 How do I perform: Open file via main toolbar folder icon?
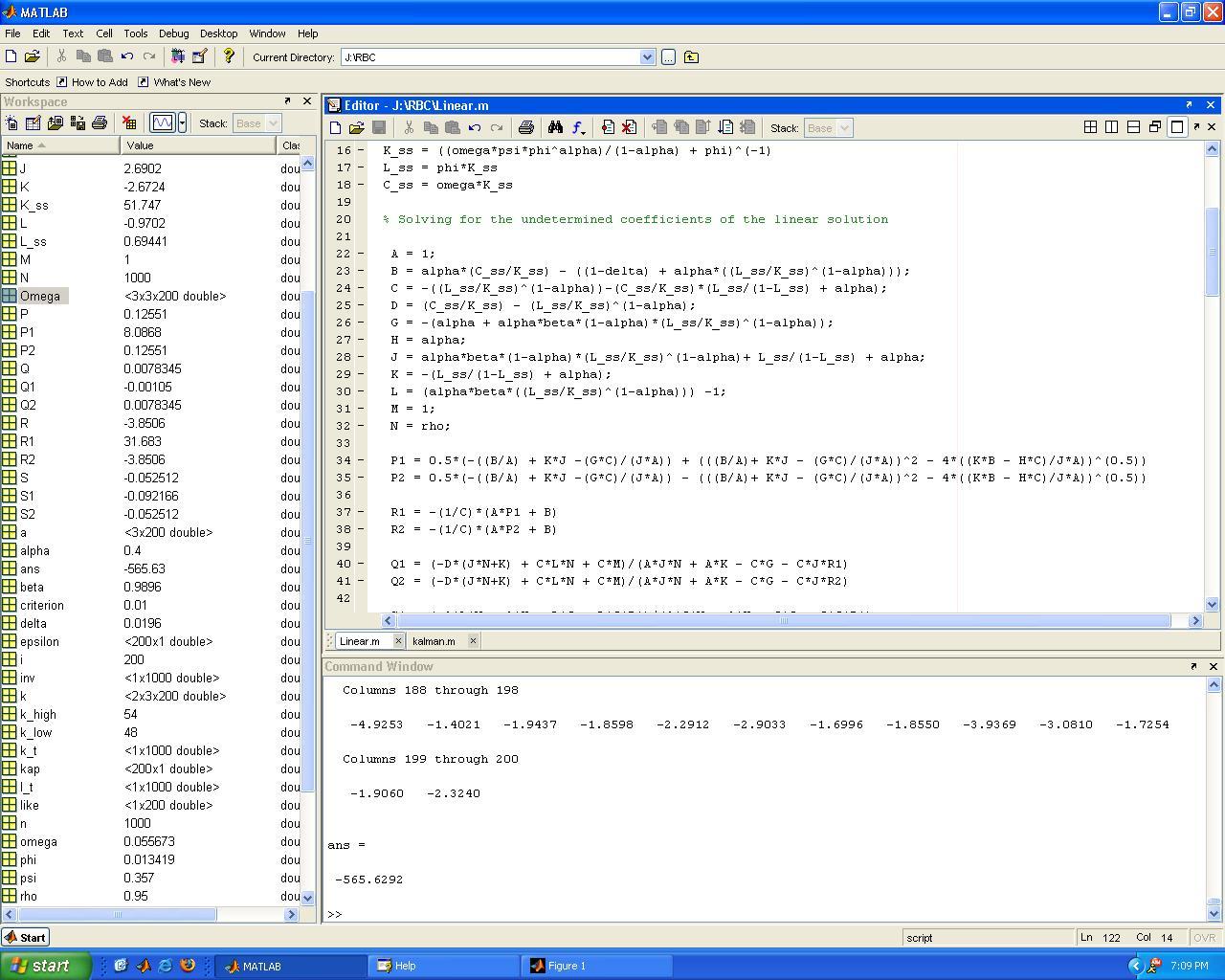pos(32,57)
